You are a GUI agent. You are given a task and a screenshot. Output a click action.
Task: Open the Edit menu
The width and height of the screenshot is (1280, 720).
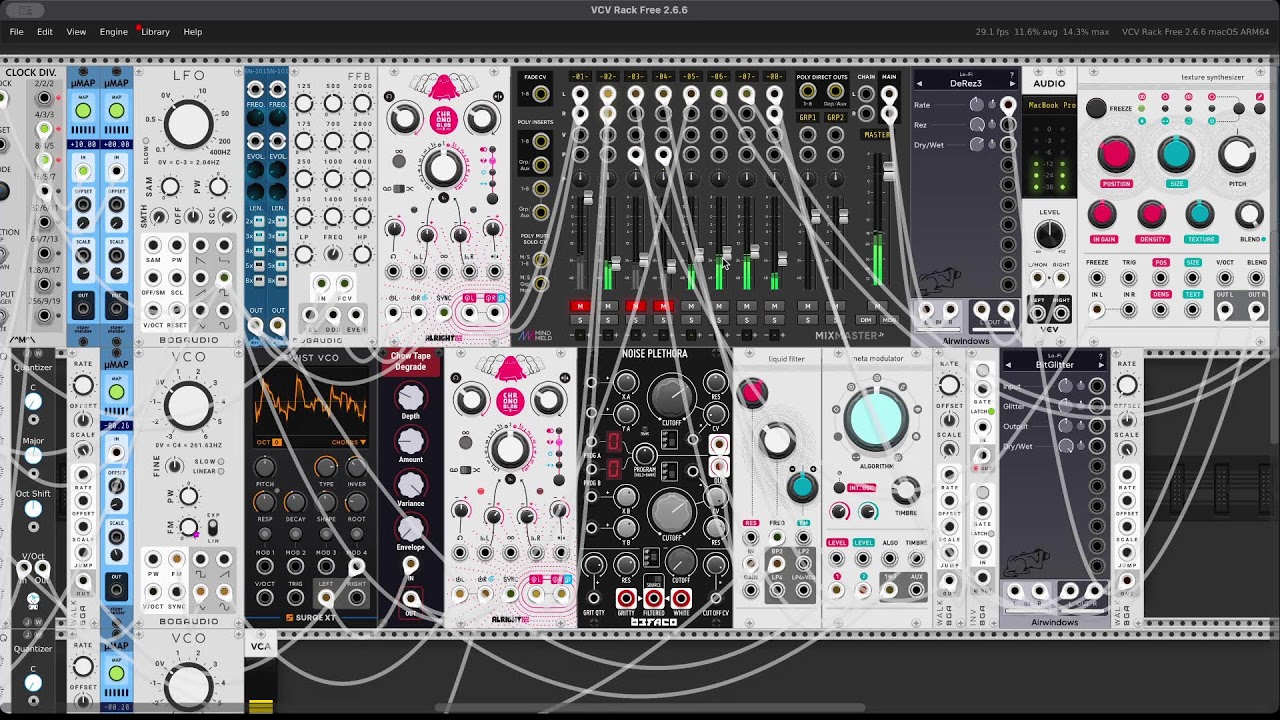pos(45,32)
